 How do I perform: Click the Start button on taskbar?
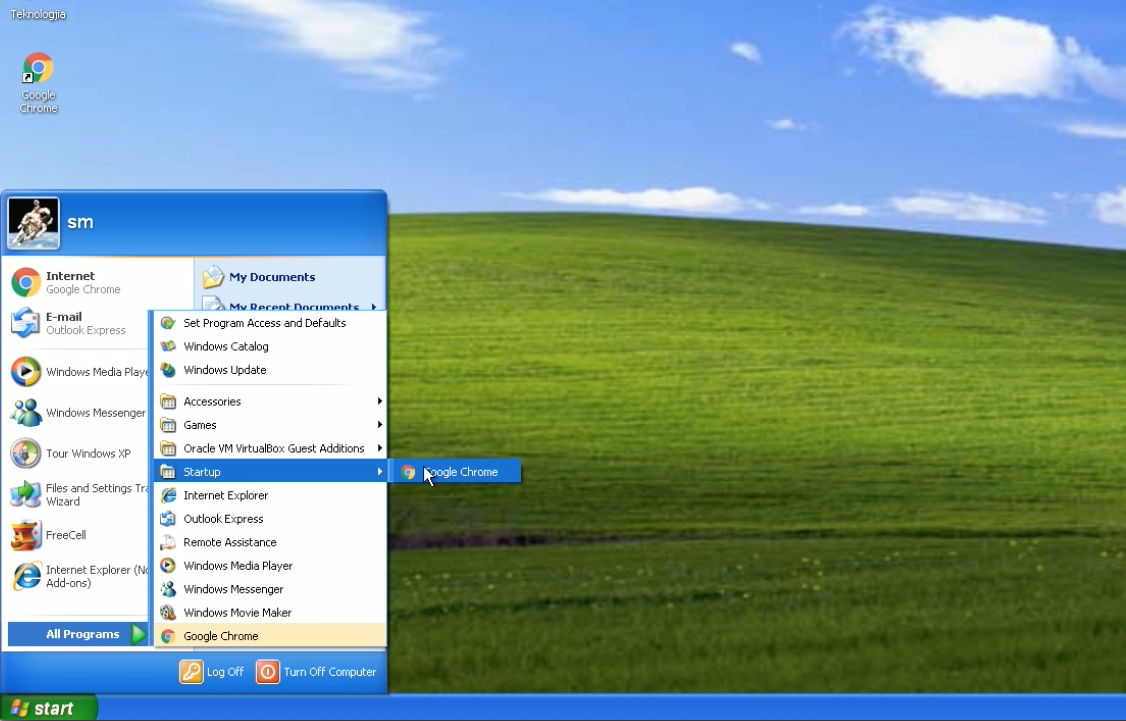[48, 708]
